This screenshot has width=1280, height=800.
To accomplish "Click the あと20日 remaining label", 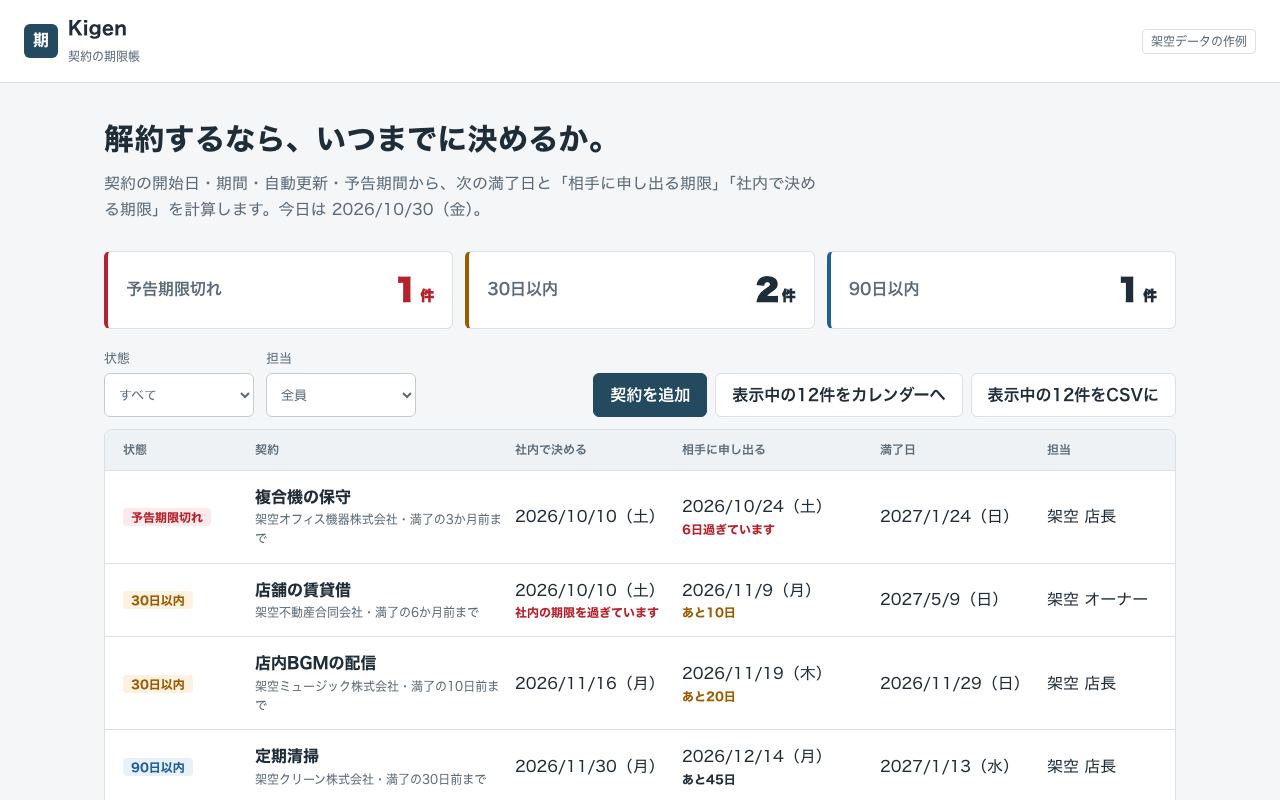I will tap(709, 696).
